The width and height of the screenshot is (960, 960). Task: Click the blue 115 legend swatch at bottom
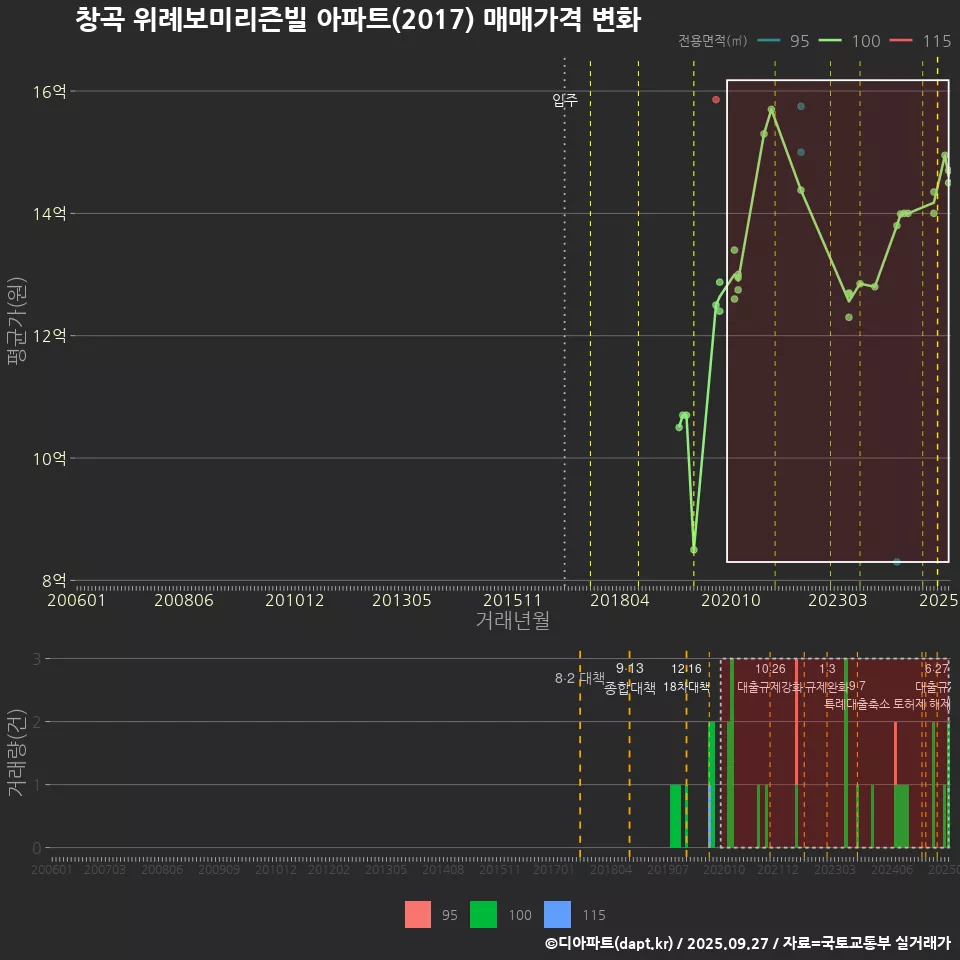[x=557, y=914]
